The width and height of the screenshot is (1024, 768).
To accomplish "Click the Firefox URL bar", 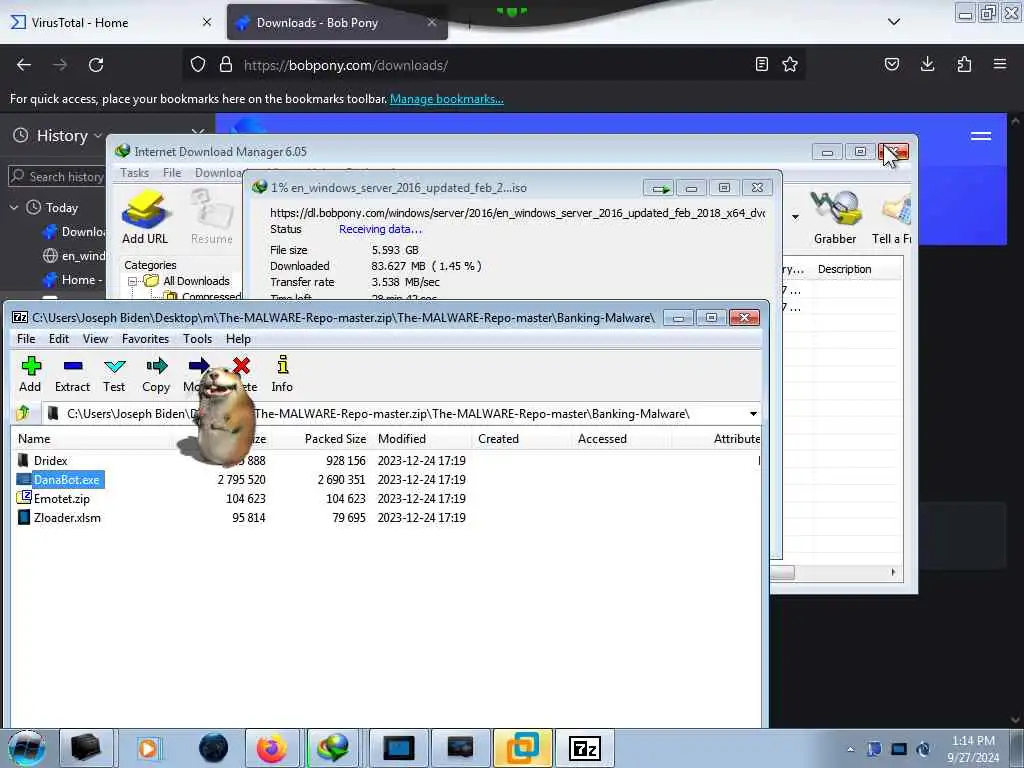I will point(496,65).
